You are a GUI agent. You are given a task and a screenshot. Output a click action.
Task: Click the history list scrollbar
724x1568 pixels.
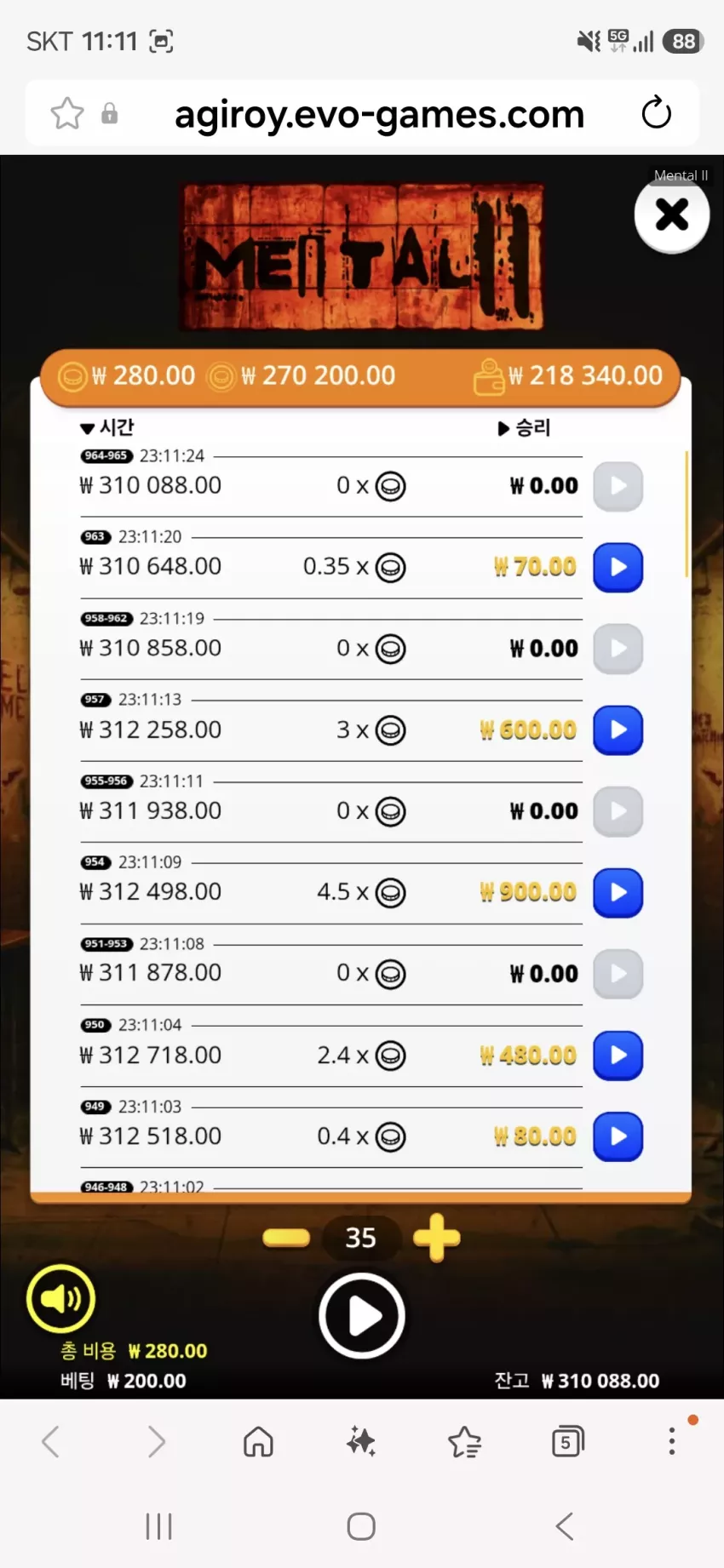pos(687,515)
